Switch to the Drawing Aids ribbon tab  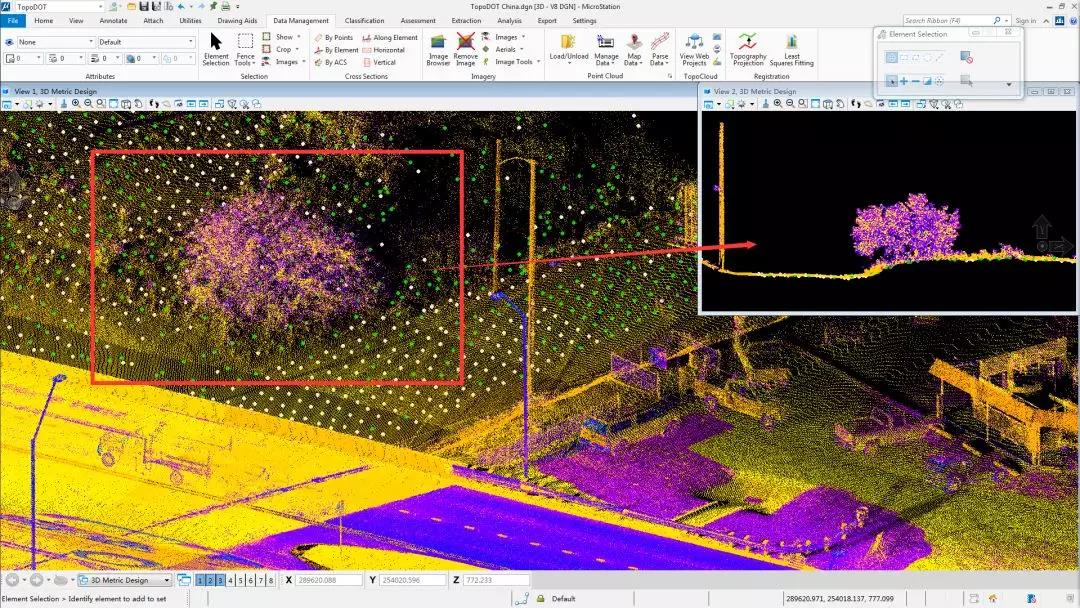click(x=237, y=21)
